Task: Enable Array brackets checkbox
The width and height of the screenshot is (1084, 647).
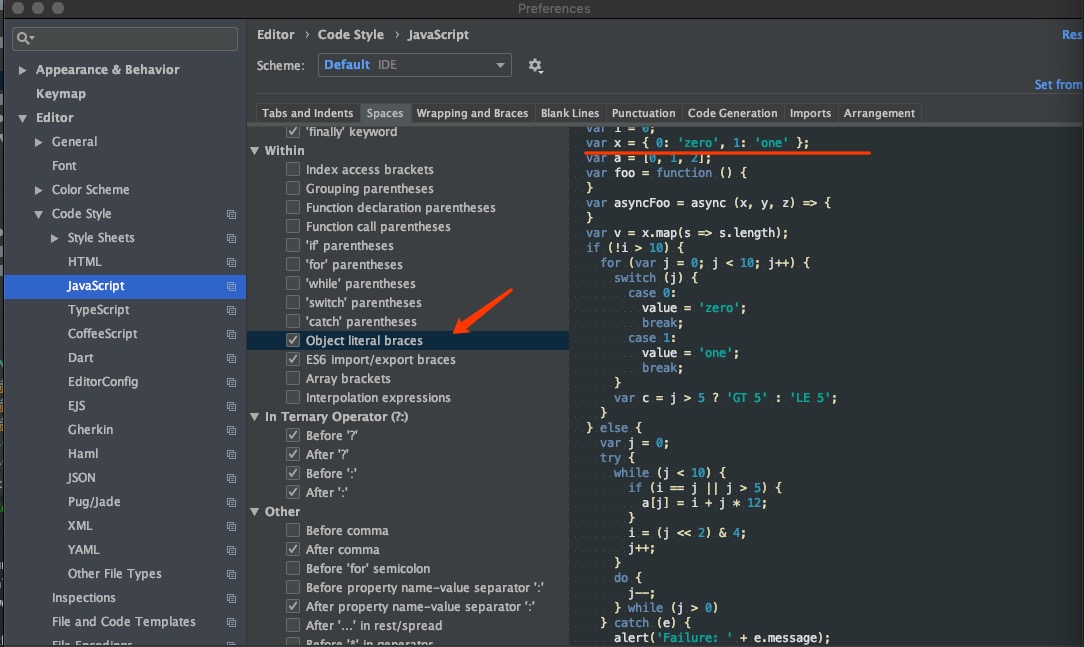Action: click(293, 378)
